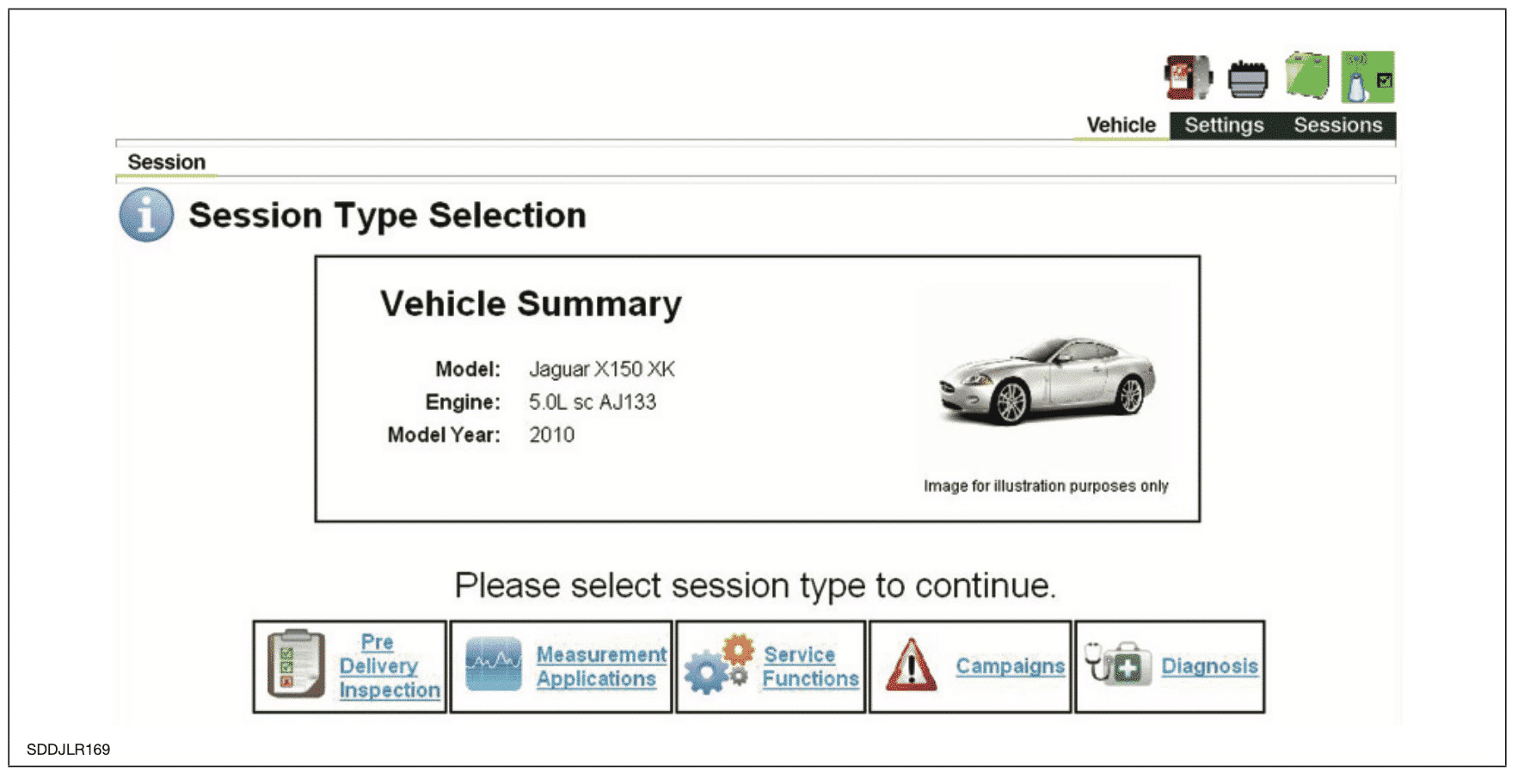The width and height of the screenshot is (1524, 784).
Task: Click the silver Jaguar XK vehicle image
Action: 1047,381
